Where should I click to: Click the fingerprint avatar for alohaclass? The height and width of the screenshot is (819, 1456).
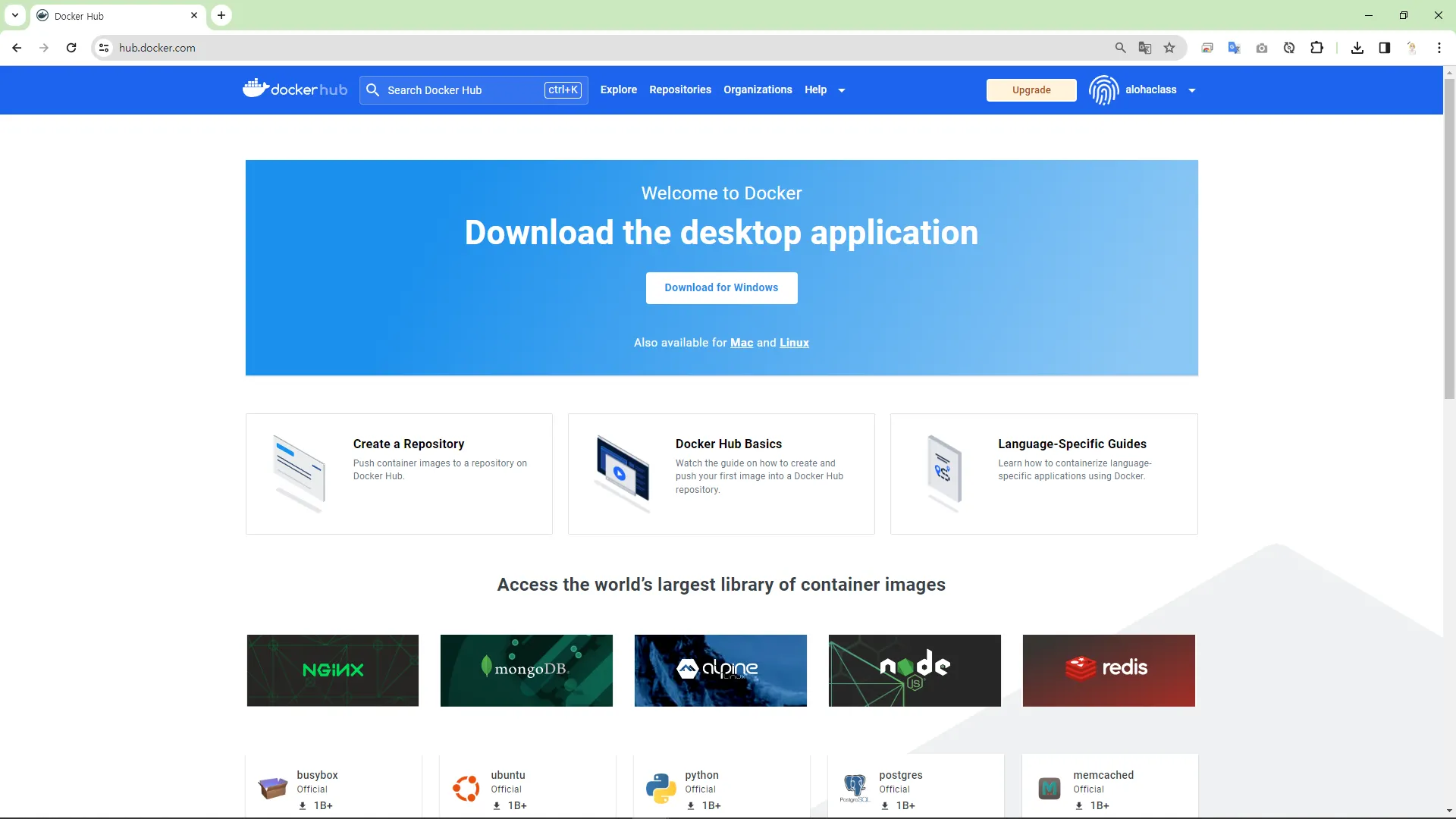pos(1103,90)
